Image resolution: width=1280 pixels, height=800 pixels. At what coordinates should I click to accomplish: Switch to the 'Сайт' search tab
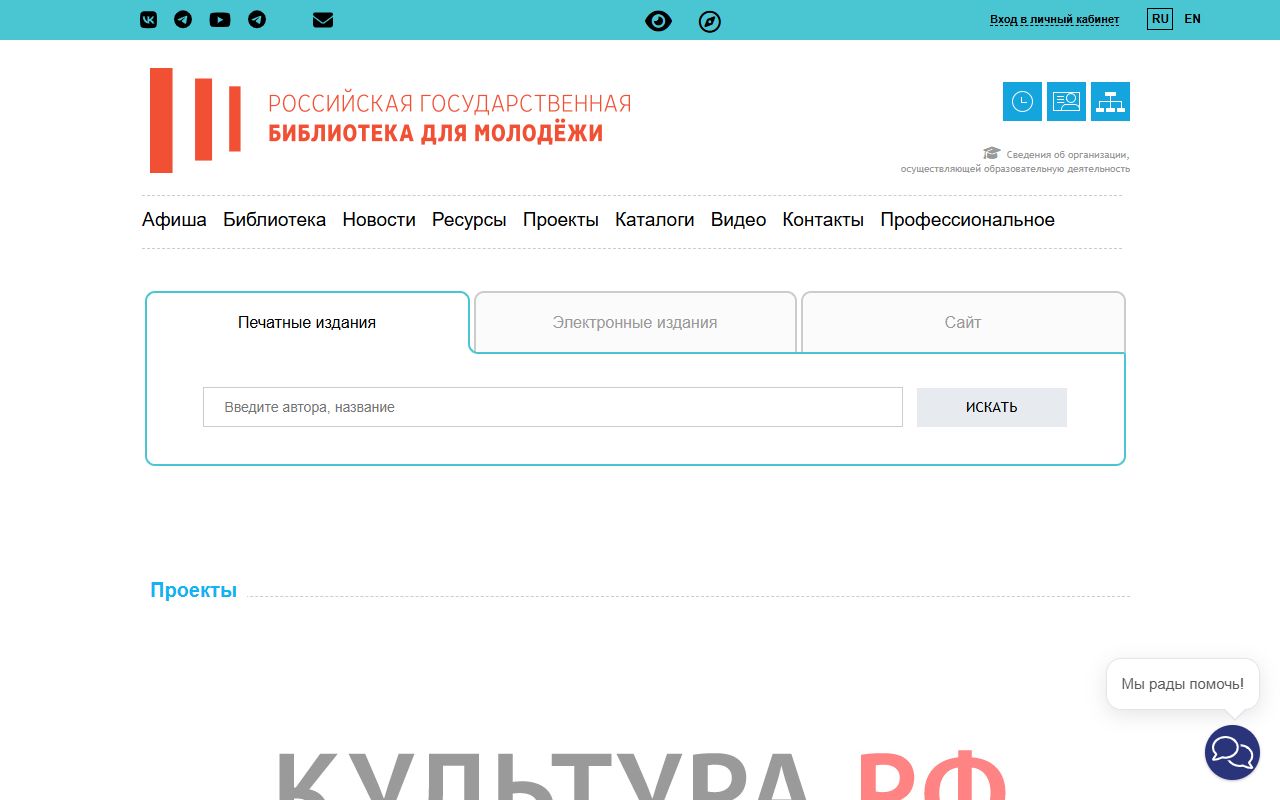pyautogui.click(x=963, y=322)
